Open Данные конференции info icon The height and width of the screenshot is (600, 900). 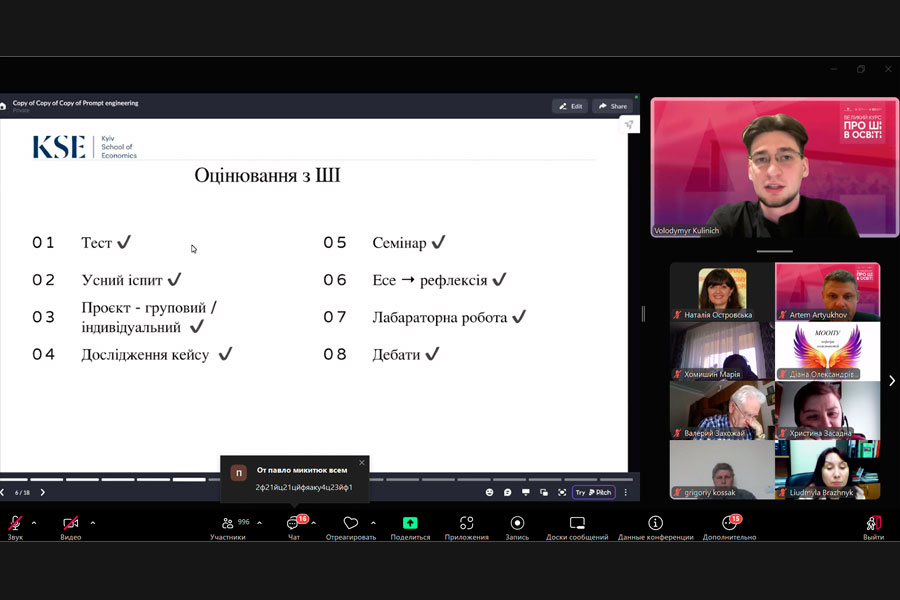click(x=655, y=523)
